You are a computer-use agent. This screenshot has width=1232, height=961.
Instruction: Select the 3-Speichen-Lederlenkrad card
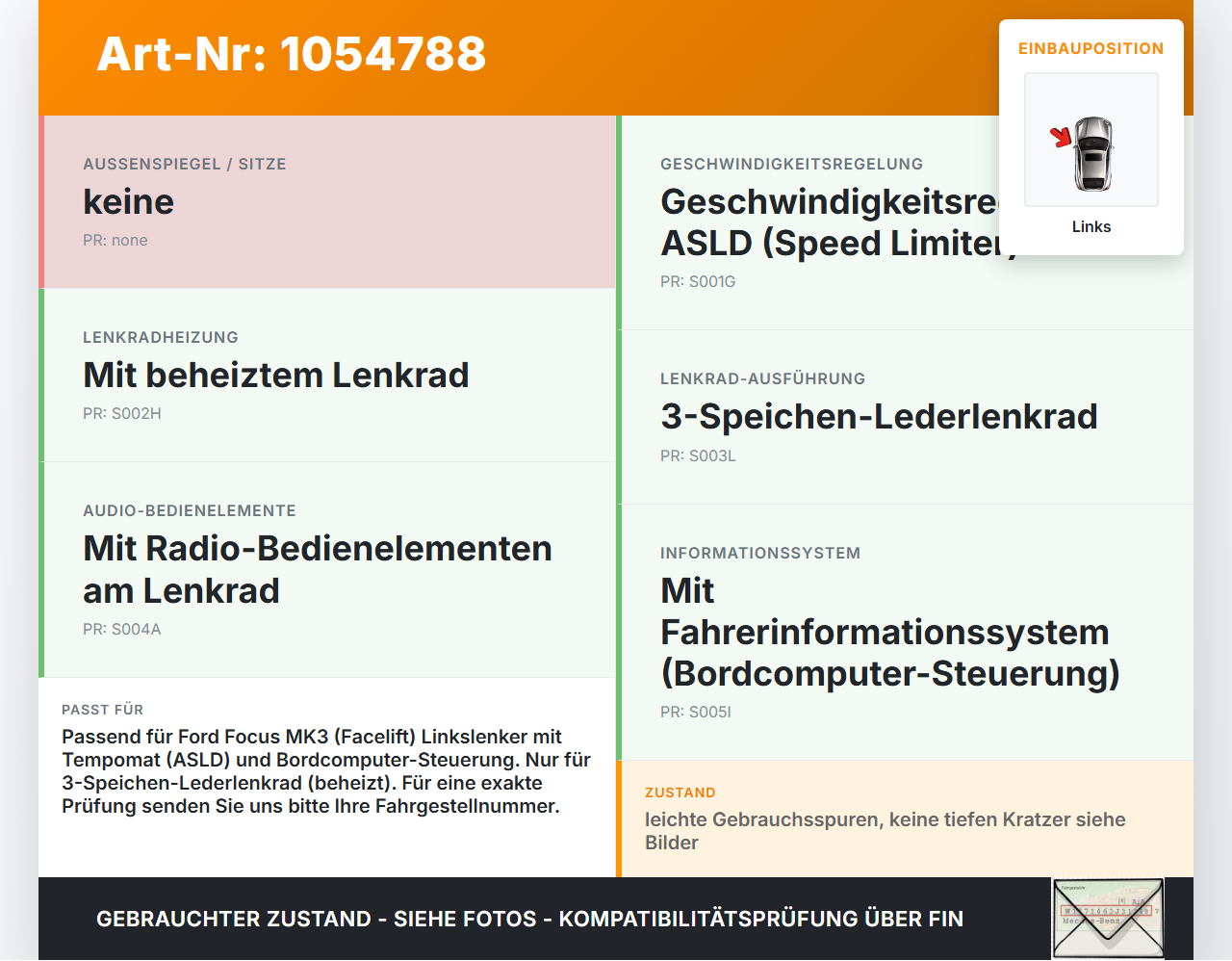click(905, 417)
